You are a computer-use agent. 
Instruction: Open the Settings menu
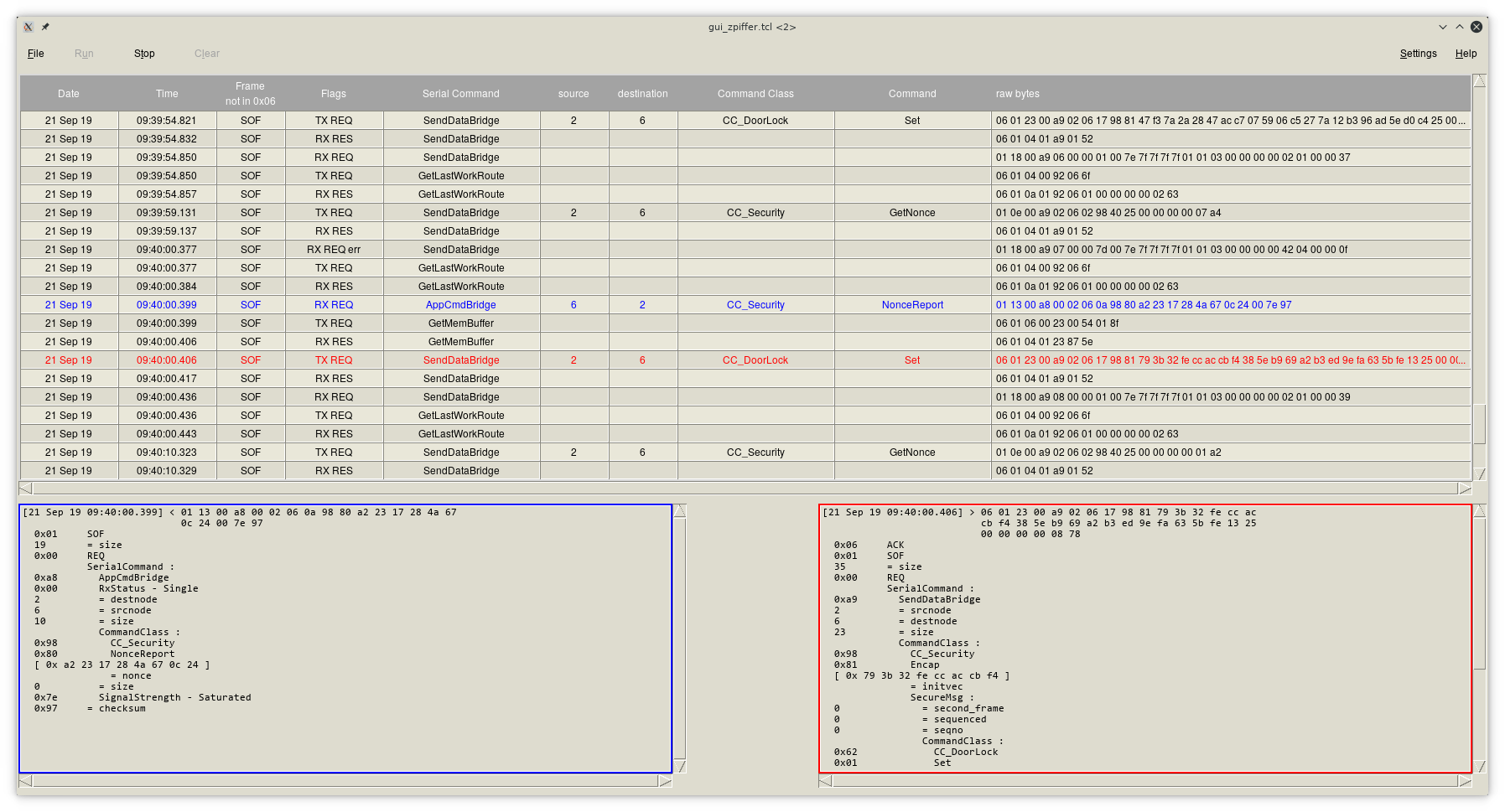point(1418,54)
